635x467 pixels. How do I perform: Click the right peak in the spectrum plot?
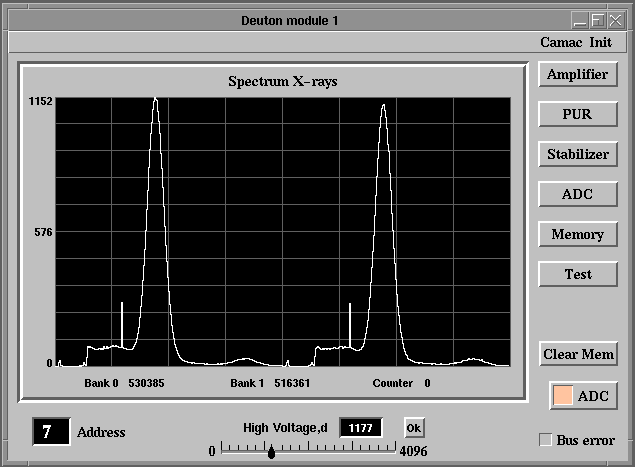click(383, 108)
